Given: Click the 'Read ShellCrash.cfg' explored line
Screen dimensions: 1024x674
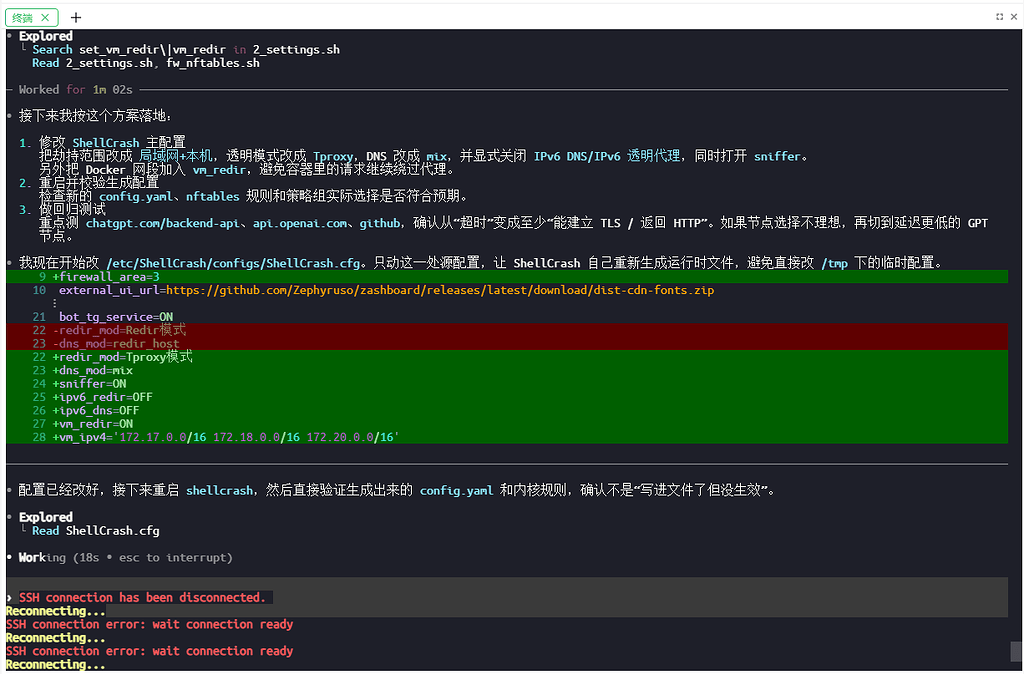Looking at the screenshot, I should pos(96,531).
